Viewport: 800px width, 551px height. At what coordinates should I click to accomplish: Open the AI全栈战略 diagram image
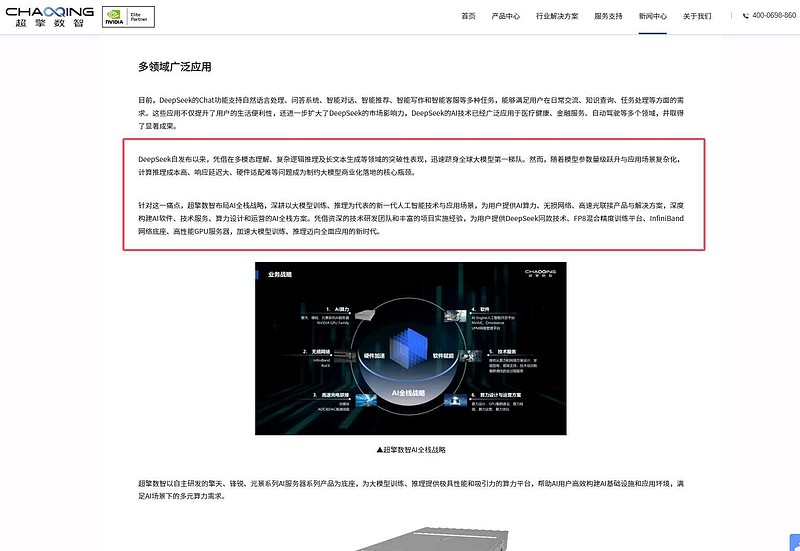tap(411, 348)
